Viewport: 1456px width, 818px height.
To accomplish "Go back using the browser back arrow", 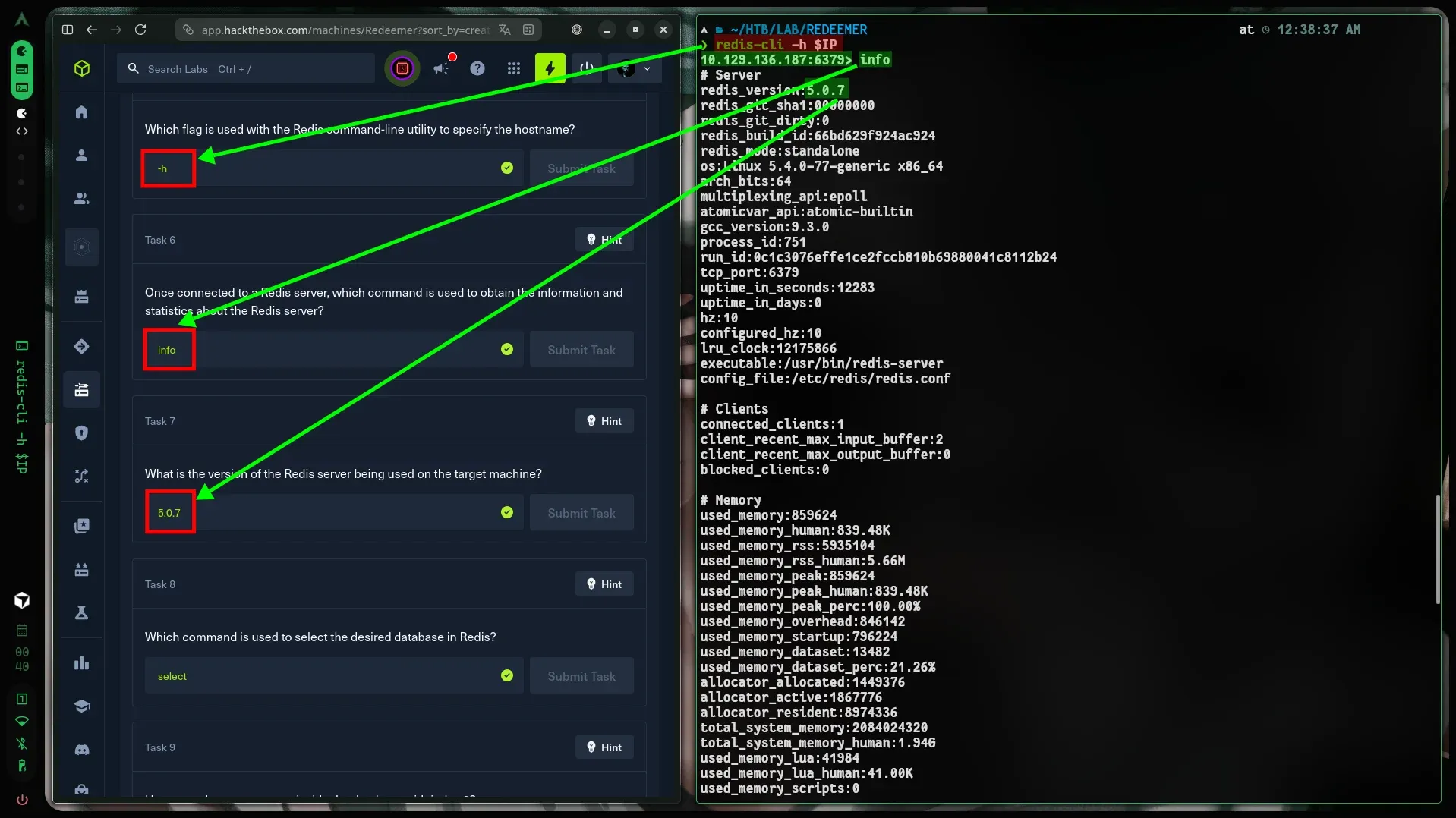I will pyautogui.click(x=92, y=30).
